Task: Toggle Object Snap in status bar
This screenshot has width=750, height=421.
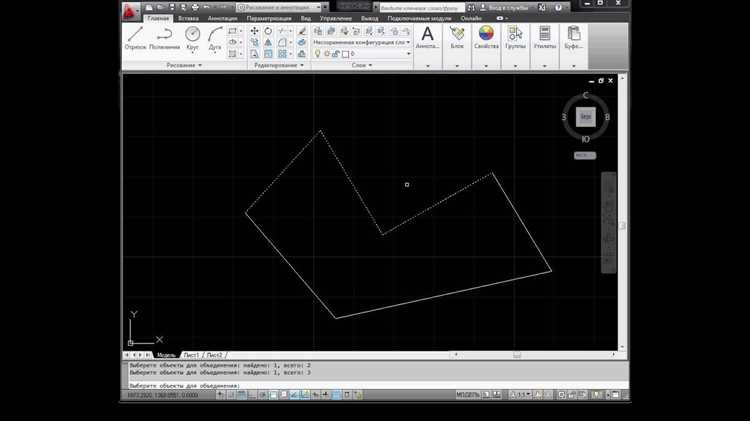Action: (x=273, y=395)
